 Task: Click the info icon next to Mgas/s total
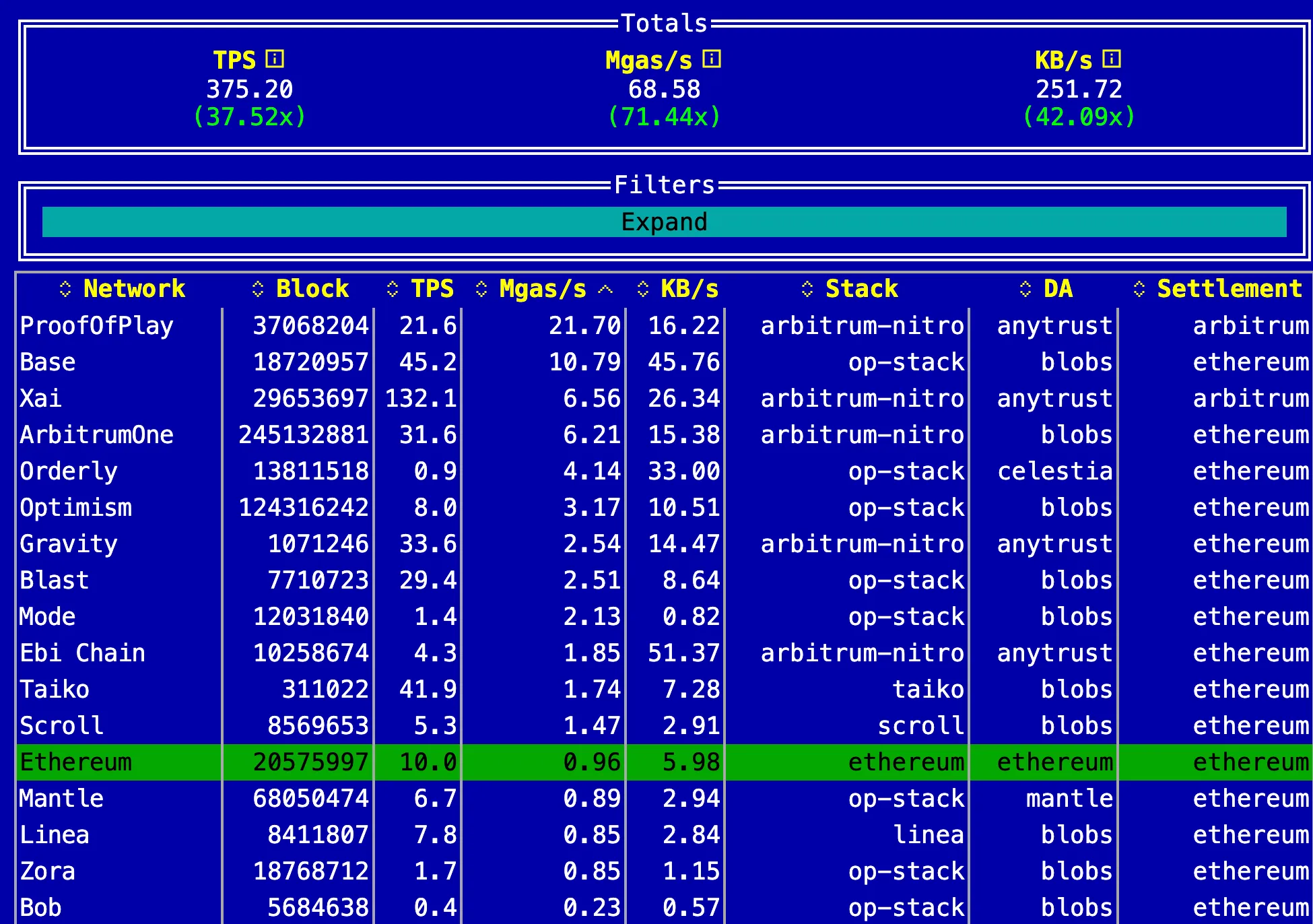coord(712,59)
